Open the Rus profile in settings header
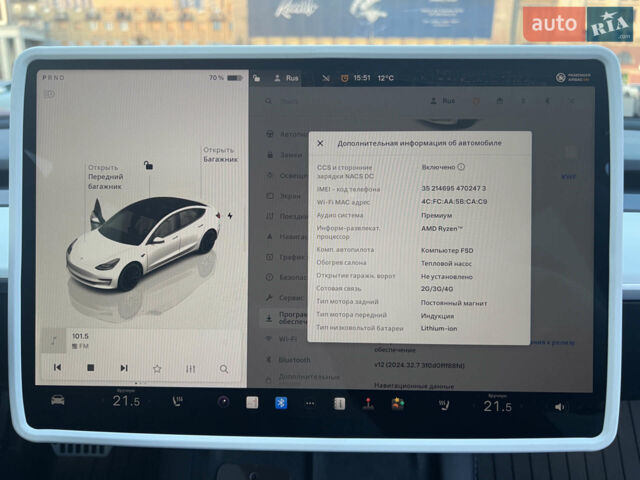The width and height of the screenshot is (640, 480). (443, 101)
